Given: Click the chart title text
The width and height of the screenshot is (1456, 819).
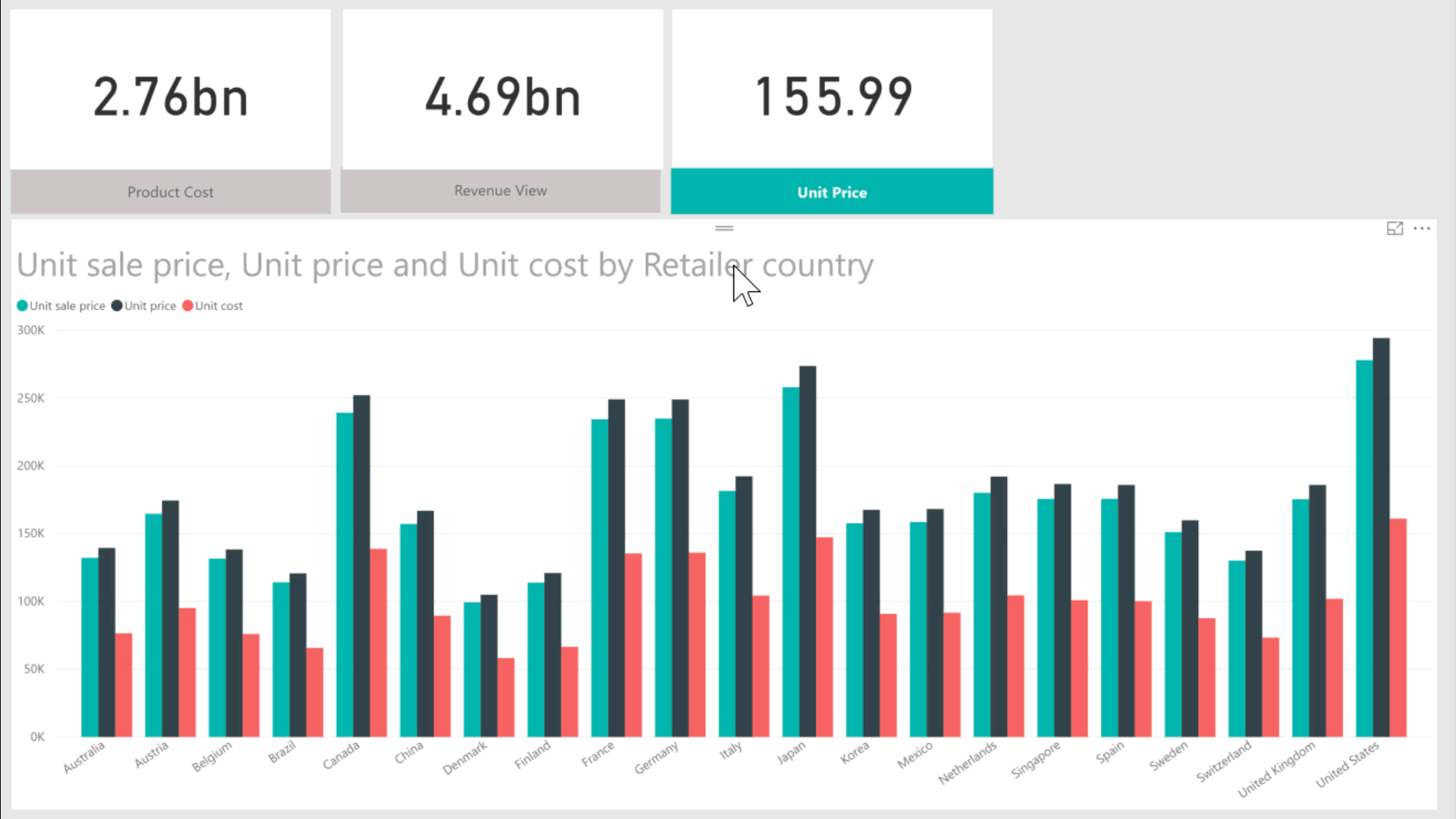Looking at the screenshot, I should coord(445,265).
